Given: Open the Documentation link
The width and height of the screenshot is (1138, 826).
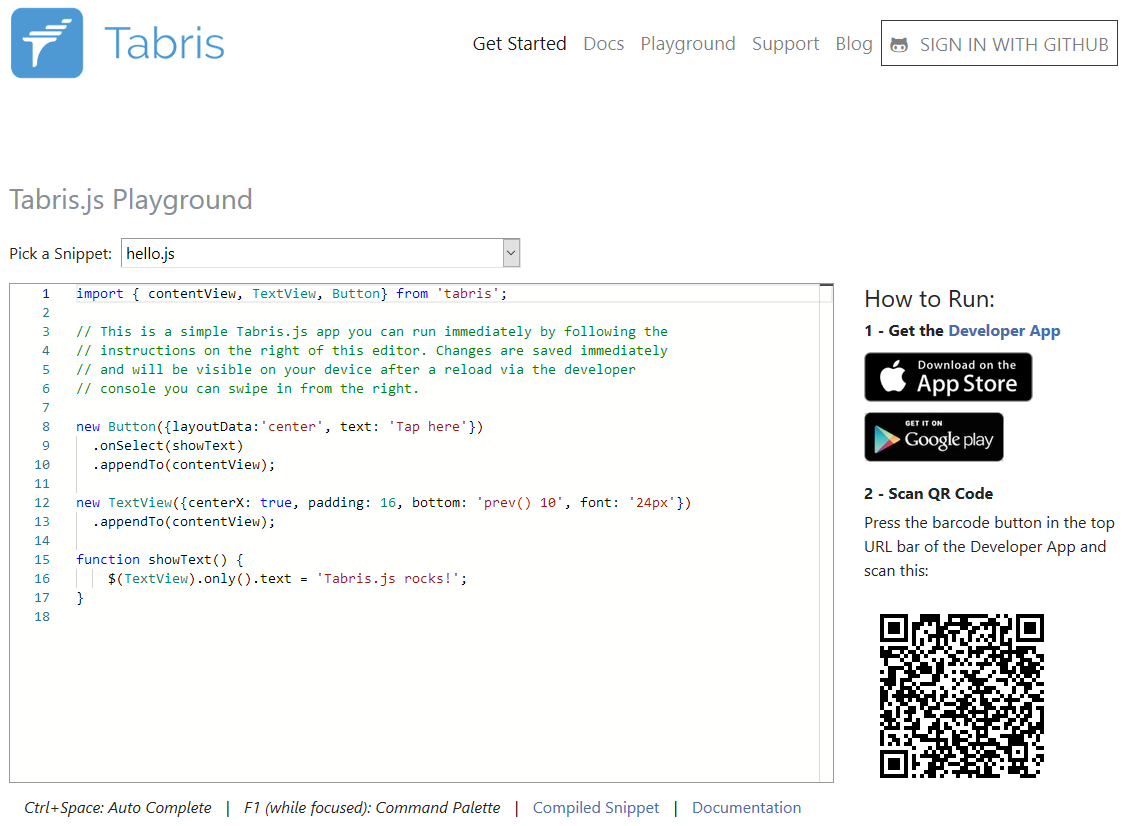Looking at the screenshot, I should pyautogui.click(x=746, y=808).
